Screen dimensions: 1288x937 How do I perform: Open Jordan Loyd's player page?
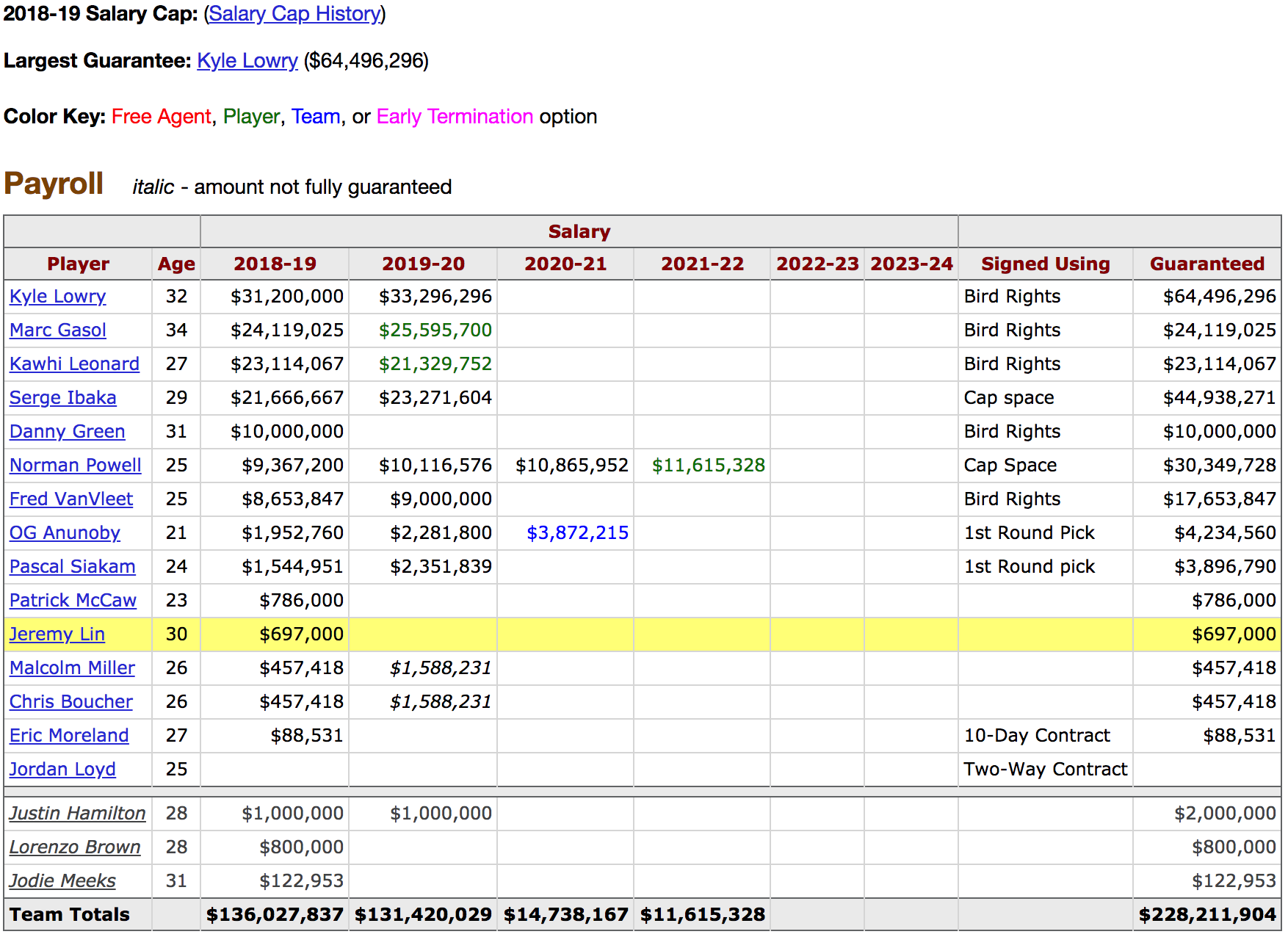[62, 770]
